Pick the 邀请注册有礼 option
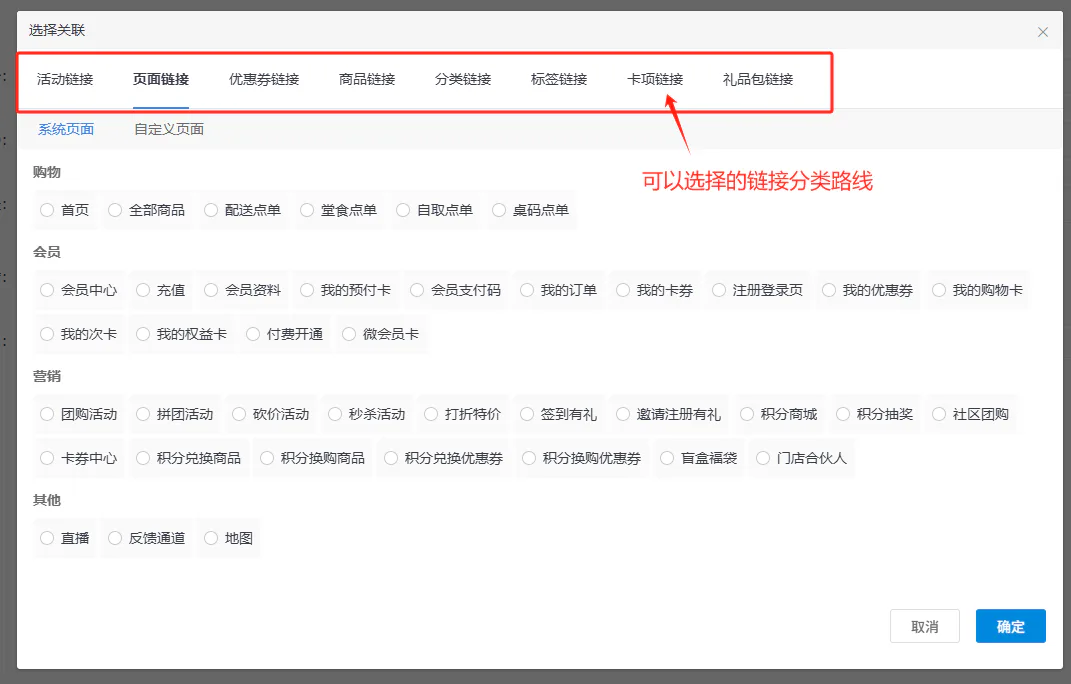This screenshot has width=1071, height=684. [x=623, y=414]
